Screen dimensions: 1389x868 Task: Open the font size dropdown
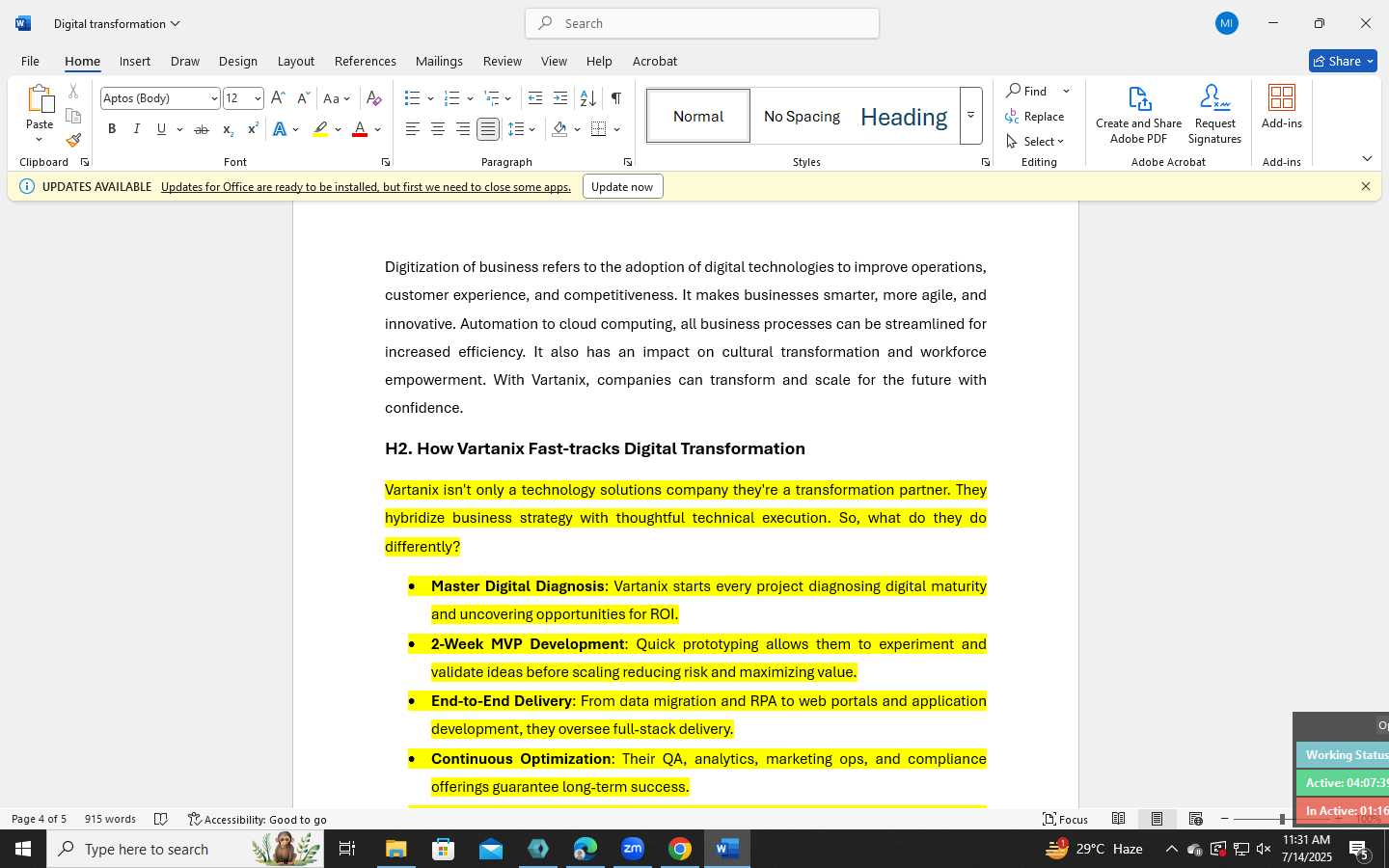[258, 98]
